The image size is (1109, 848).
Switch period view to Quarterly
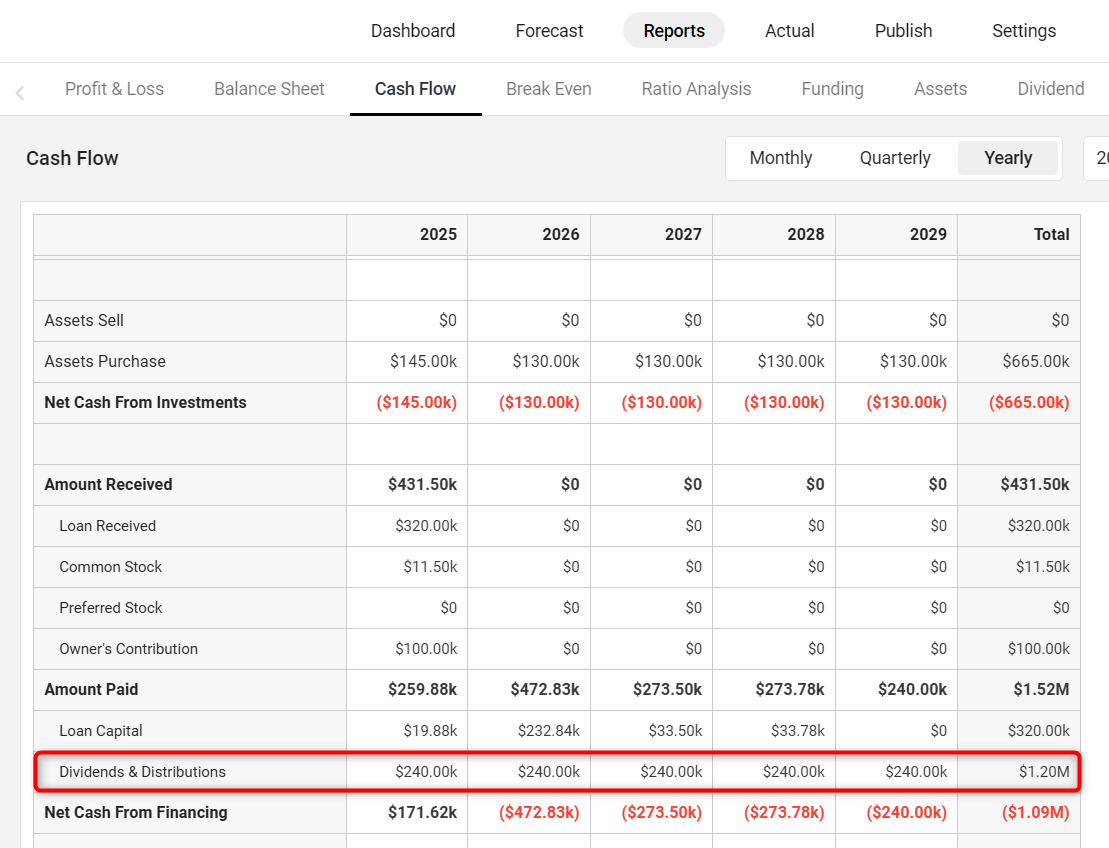(895, 158)
